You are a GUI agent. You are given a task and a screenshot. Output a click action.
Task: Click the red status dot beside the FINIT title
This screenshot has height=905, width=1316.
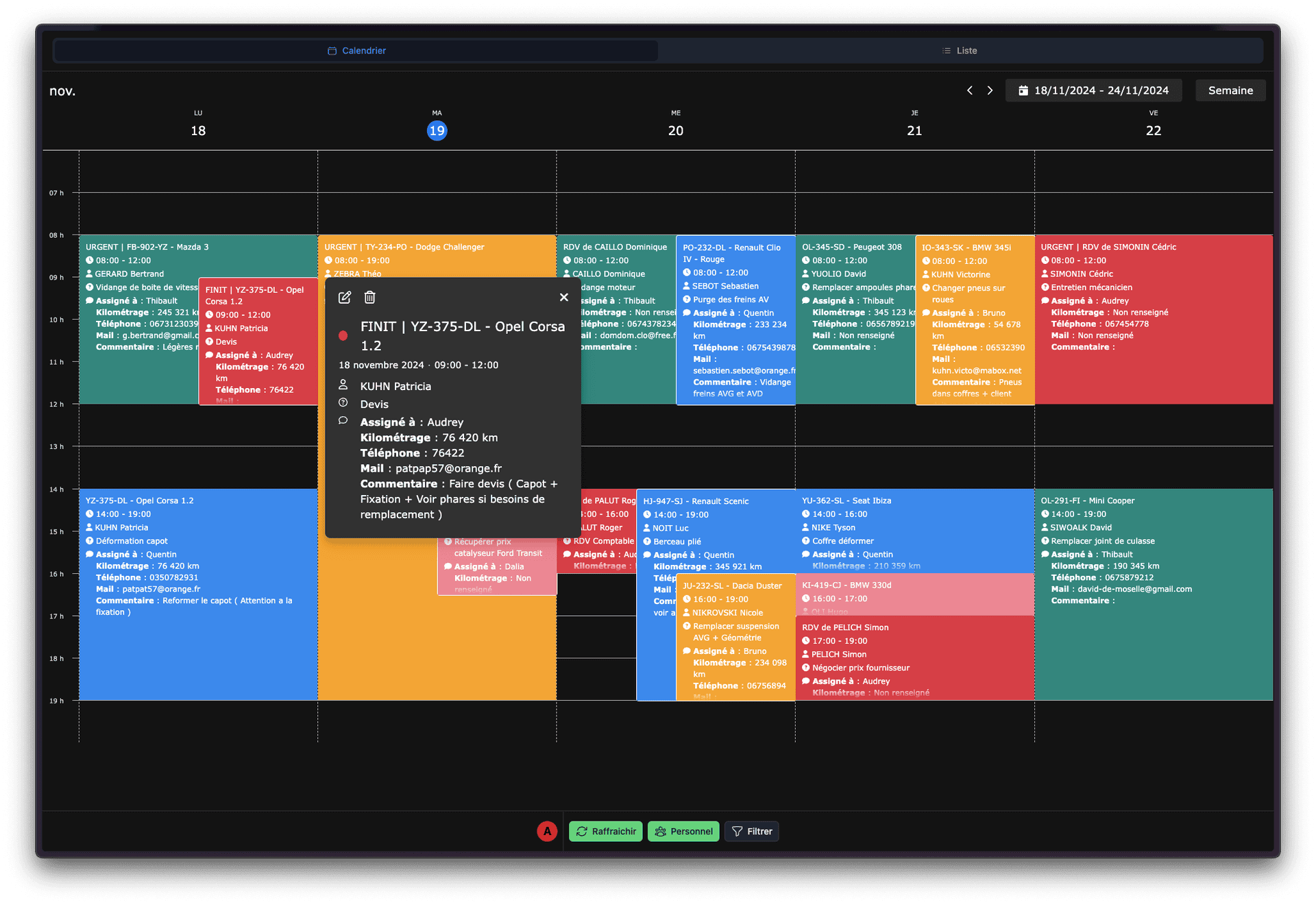pyautogui.click(x=343, y=336)
